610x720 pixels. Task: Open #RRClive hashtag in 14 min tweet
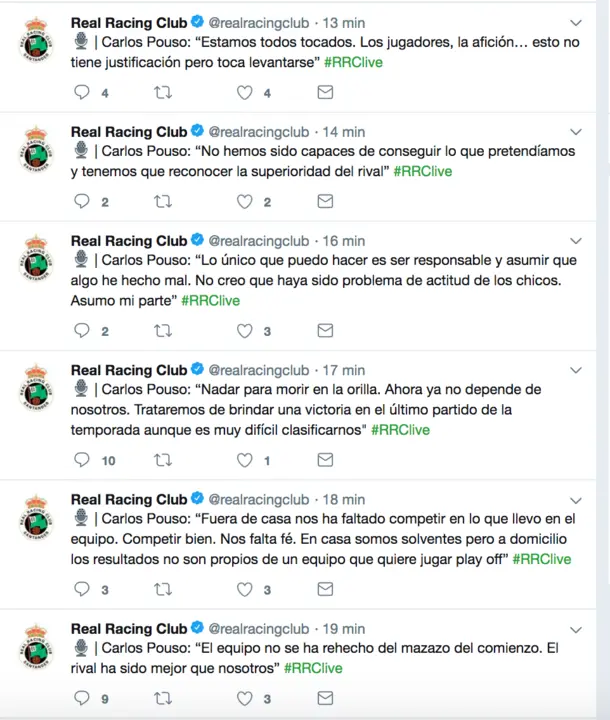(422, 171)
